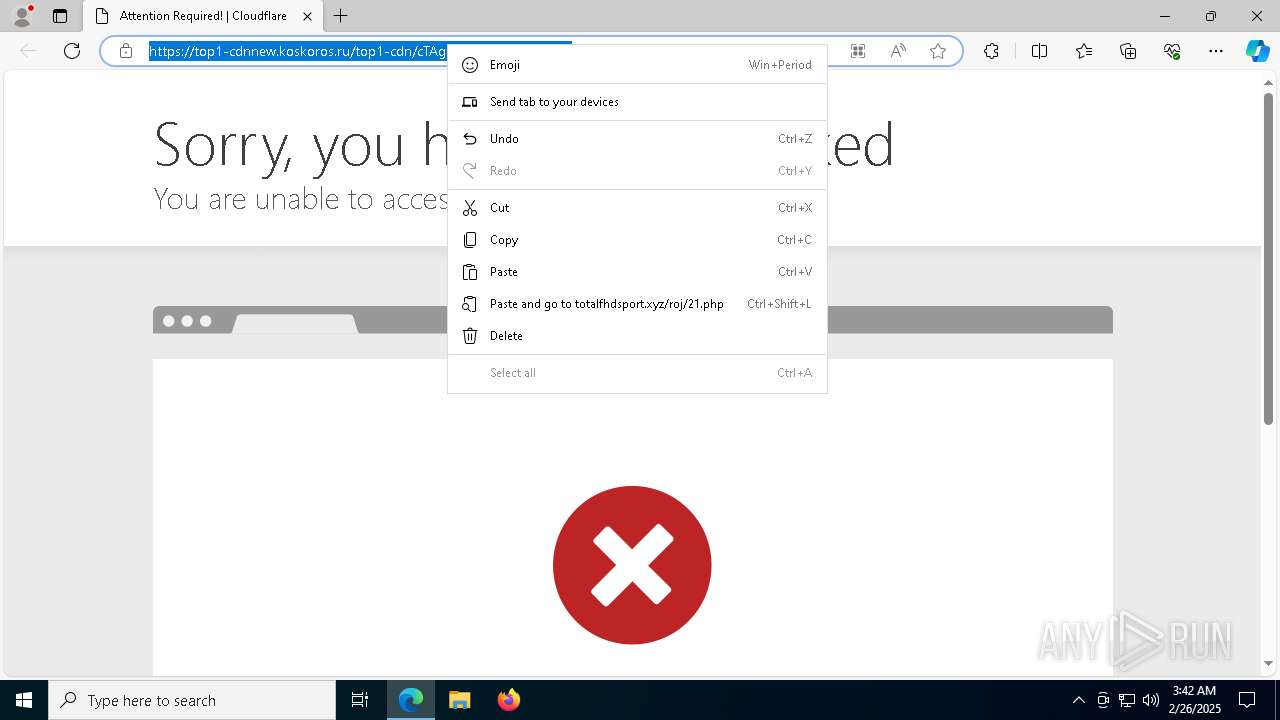
Task: Show hidden system tray icons
Action: [x=1078, y=700]
